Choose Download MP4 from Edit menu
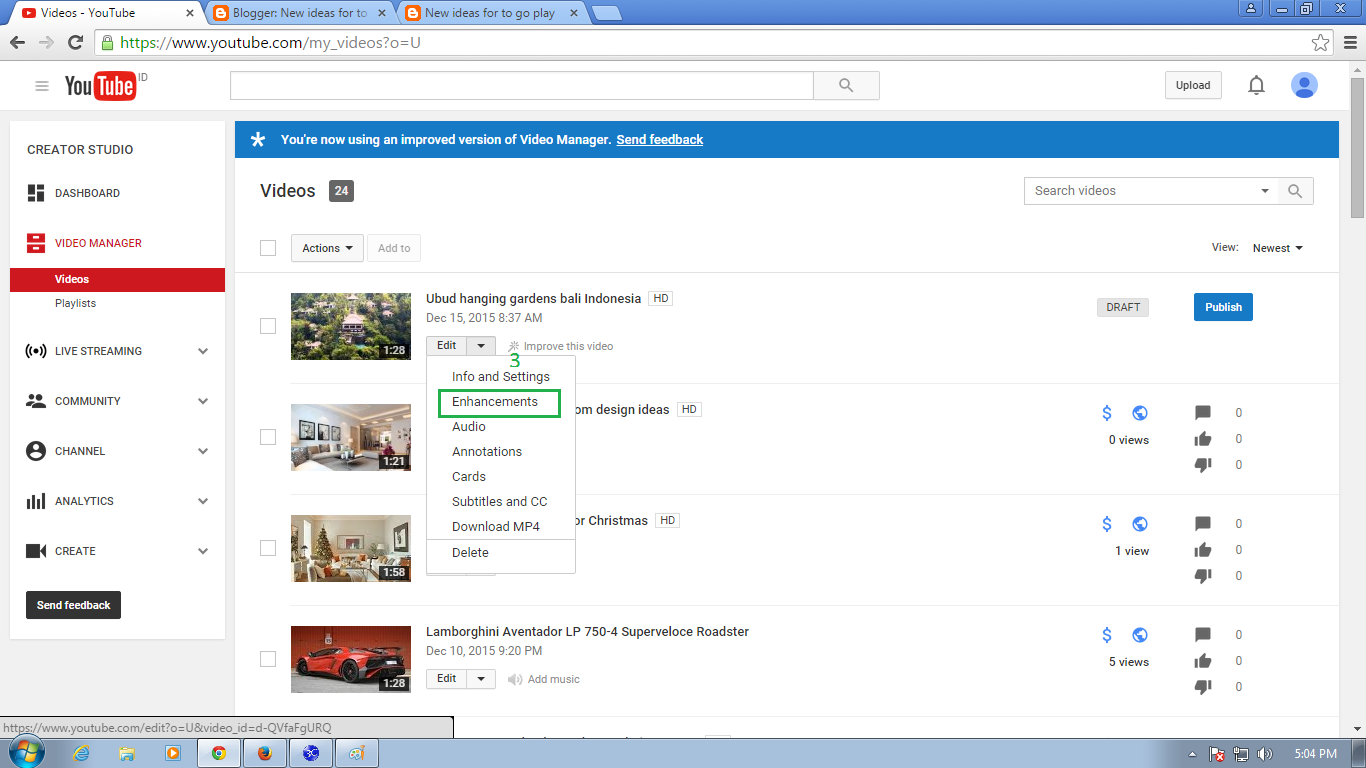 tap(501, 527)
